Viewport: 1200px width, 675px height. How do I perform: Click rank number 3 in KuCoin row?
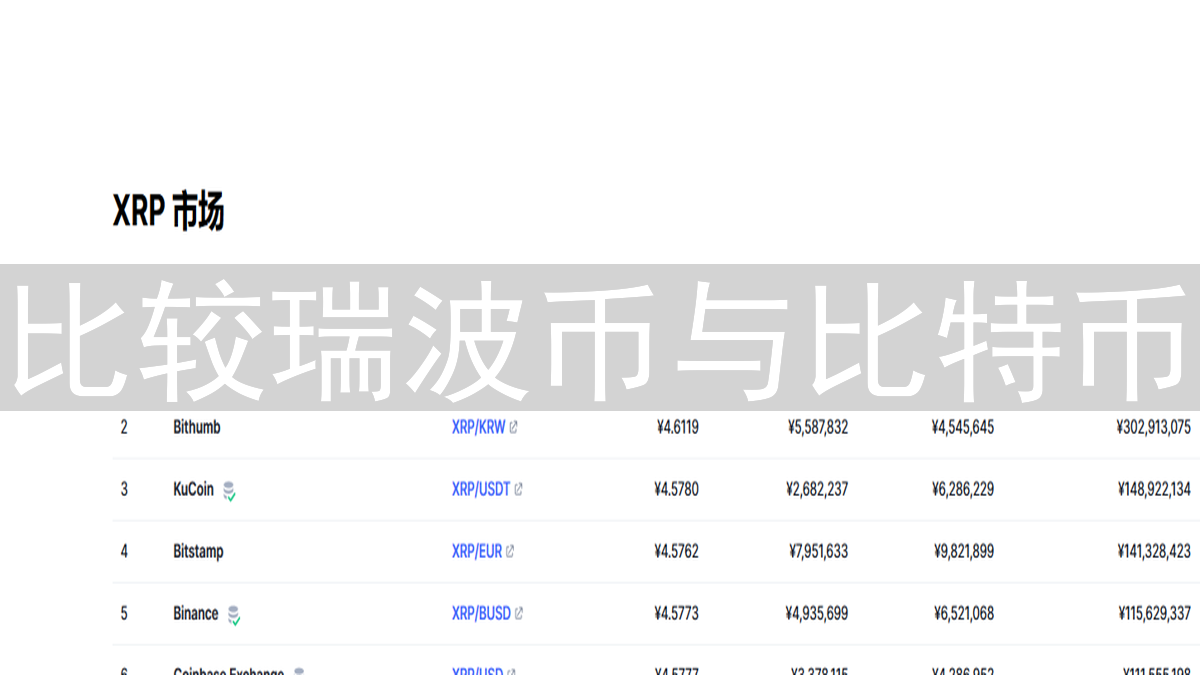124,489
